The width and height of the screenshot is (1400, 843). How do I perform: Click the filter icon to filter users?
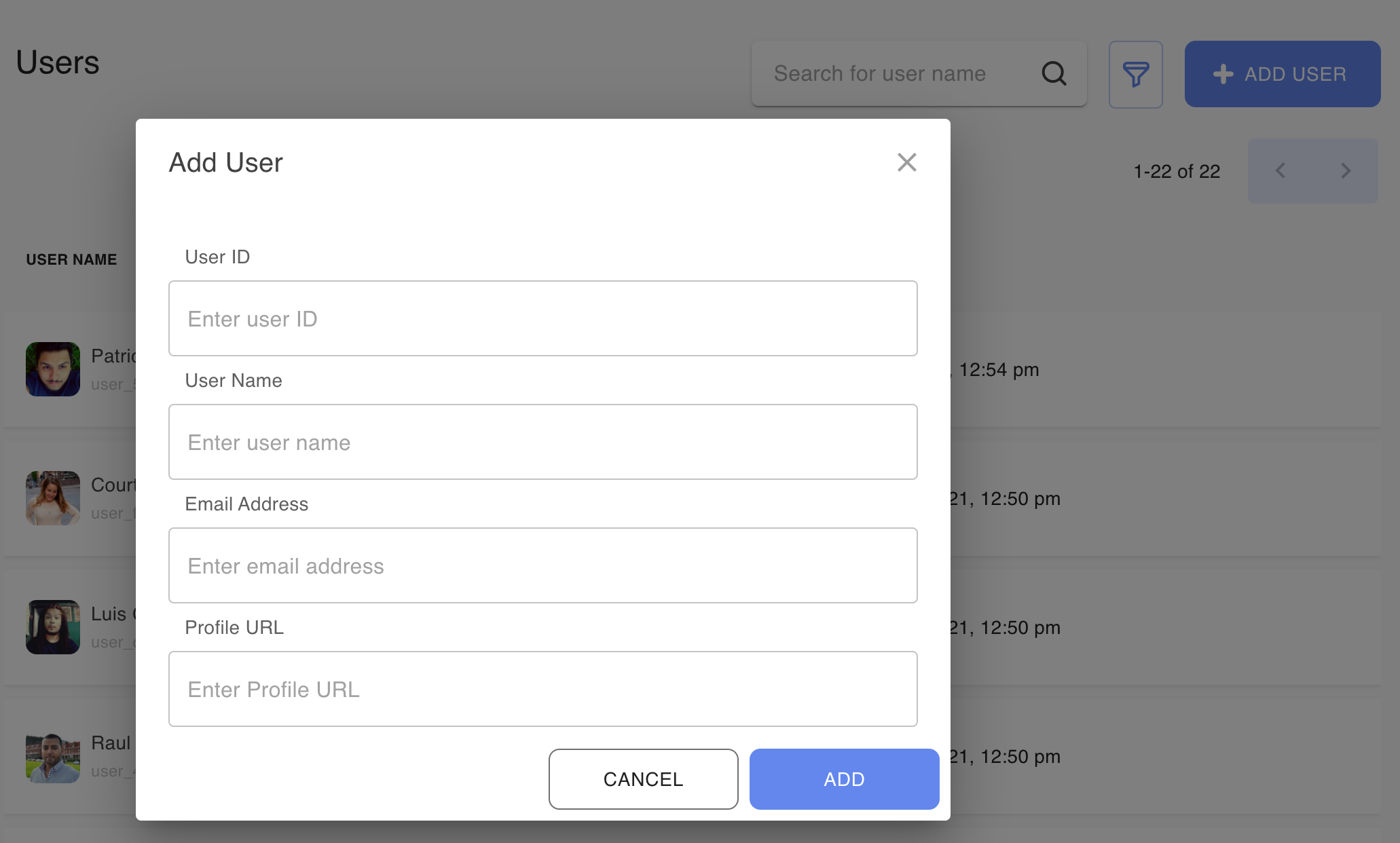coord(1136,74)
